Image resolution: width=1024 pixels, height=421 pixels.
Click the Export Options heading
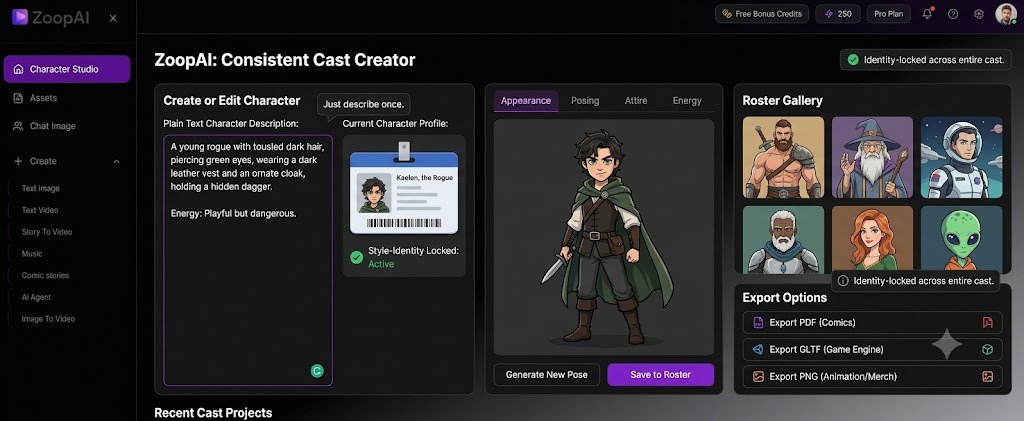tap(784, 298)
